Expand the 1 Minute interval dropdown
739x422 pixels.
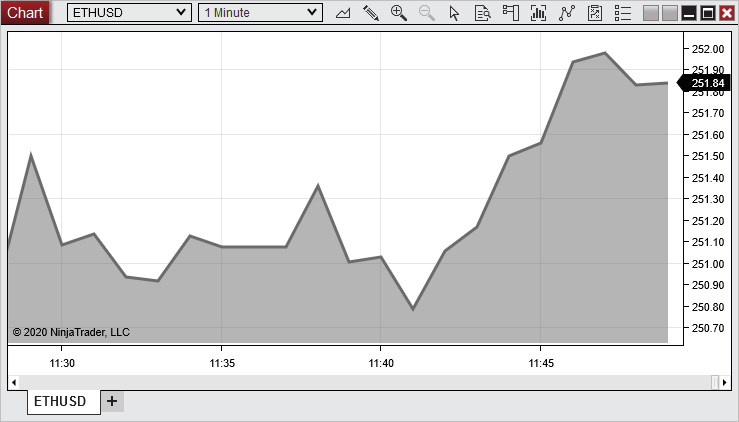point(312,13)
